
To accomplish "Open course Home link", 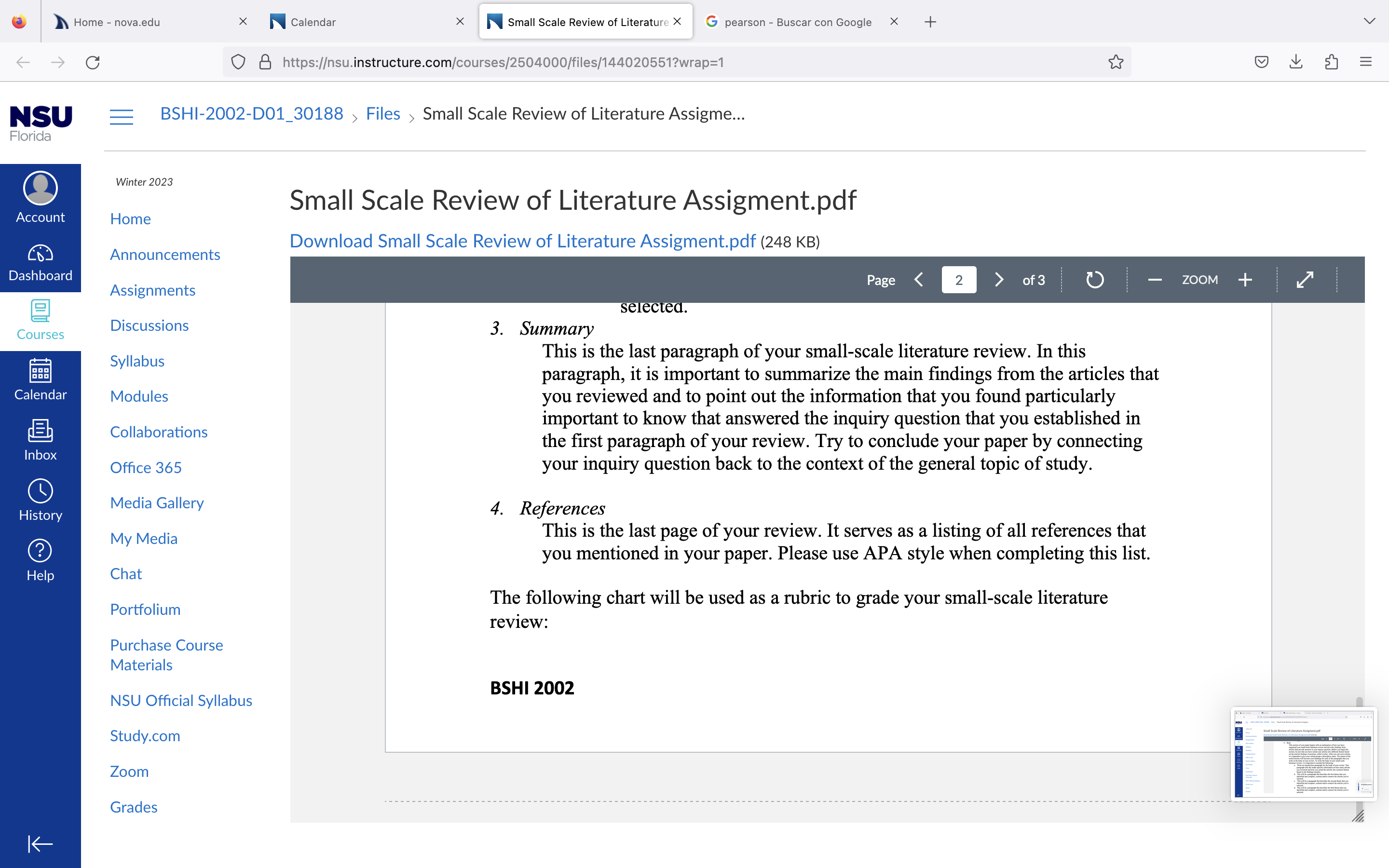I will tap(130, 219).
